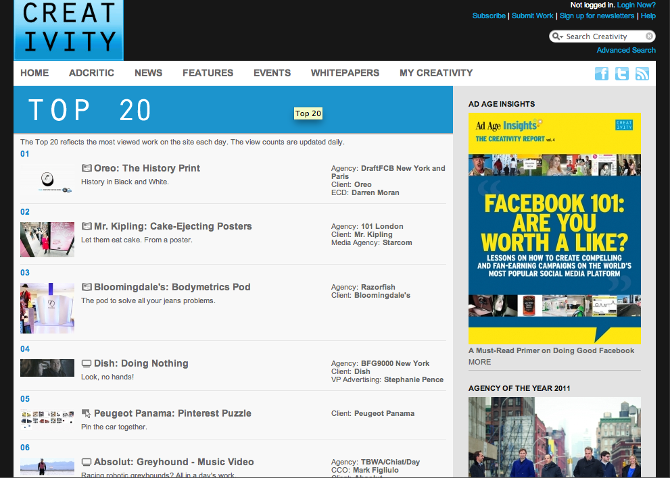Screen dimensions: 670x478
Task: Click the Peugeot Pinterest Puzzle thumbnail
Action: [47, 419]
